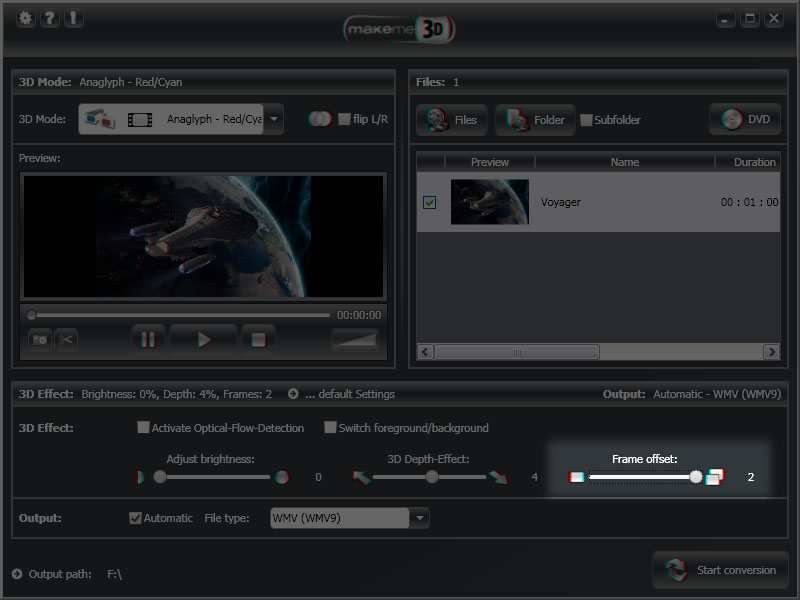Pause the preview playback

[x=148, y=340]
